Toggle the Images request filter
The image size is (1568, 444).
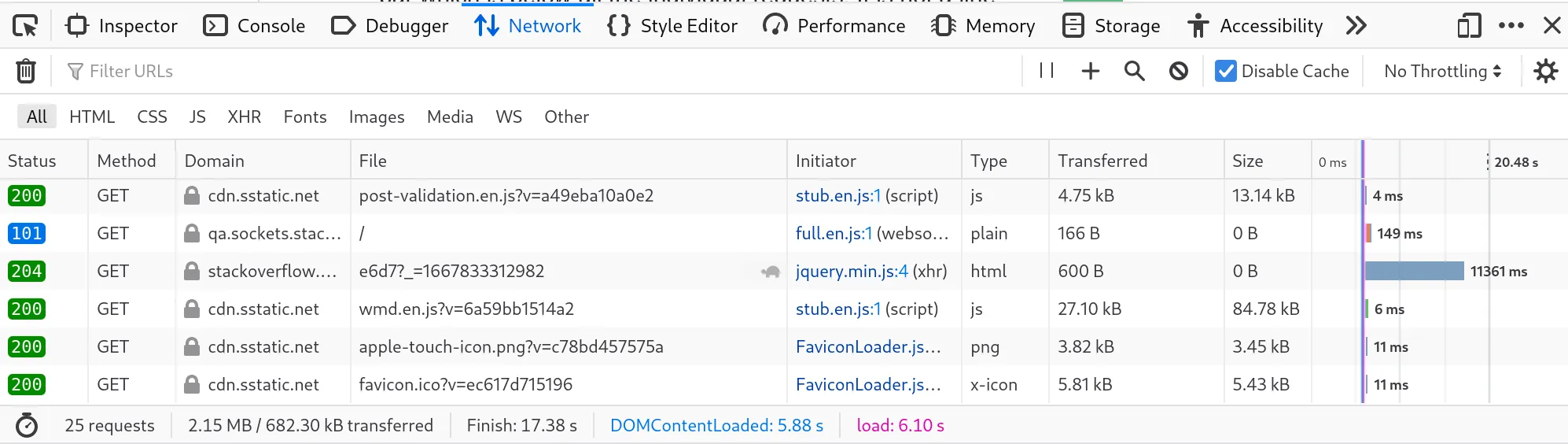377,117
